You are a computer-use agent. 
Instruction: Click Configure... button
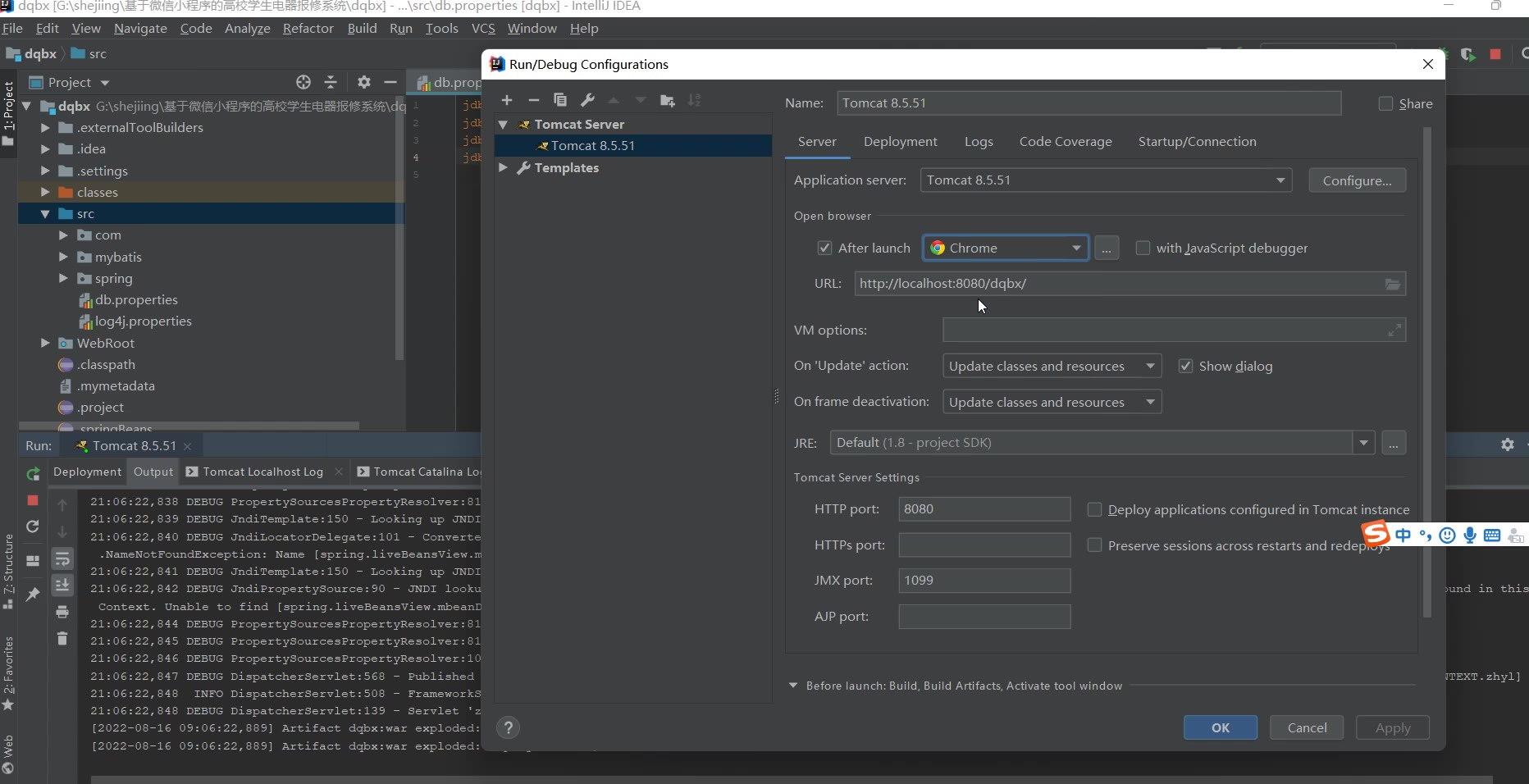[x=1357, y=180]
